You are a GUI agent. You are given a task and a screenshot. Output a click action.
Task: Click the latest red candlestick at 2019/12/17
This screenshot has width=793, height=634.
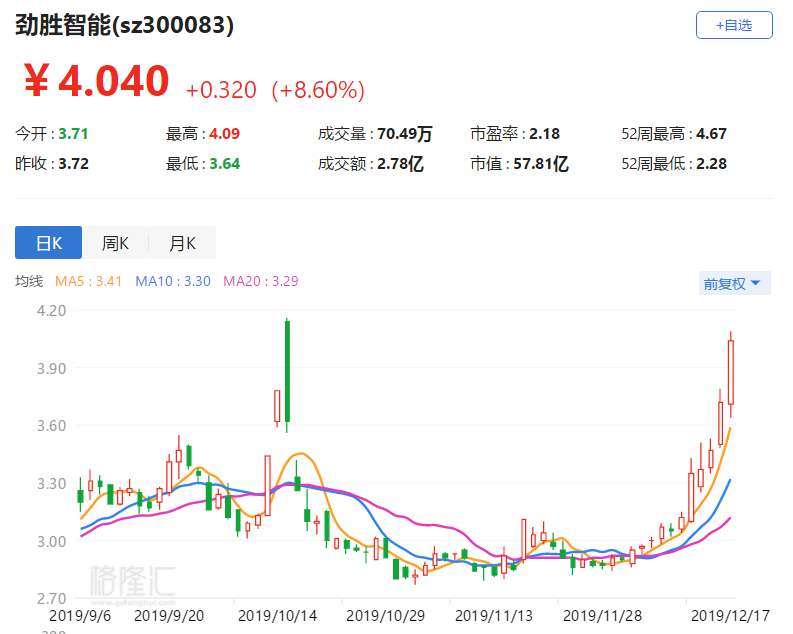[731, 373]
